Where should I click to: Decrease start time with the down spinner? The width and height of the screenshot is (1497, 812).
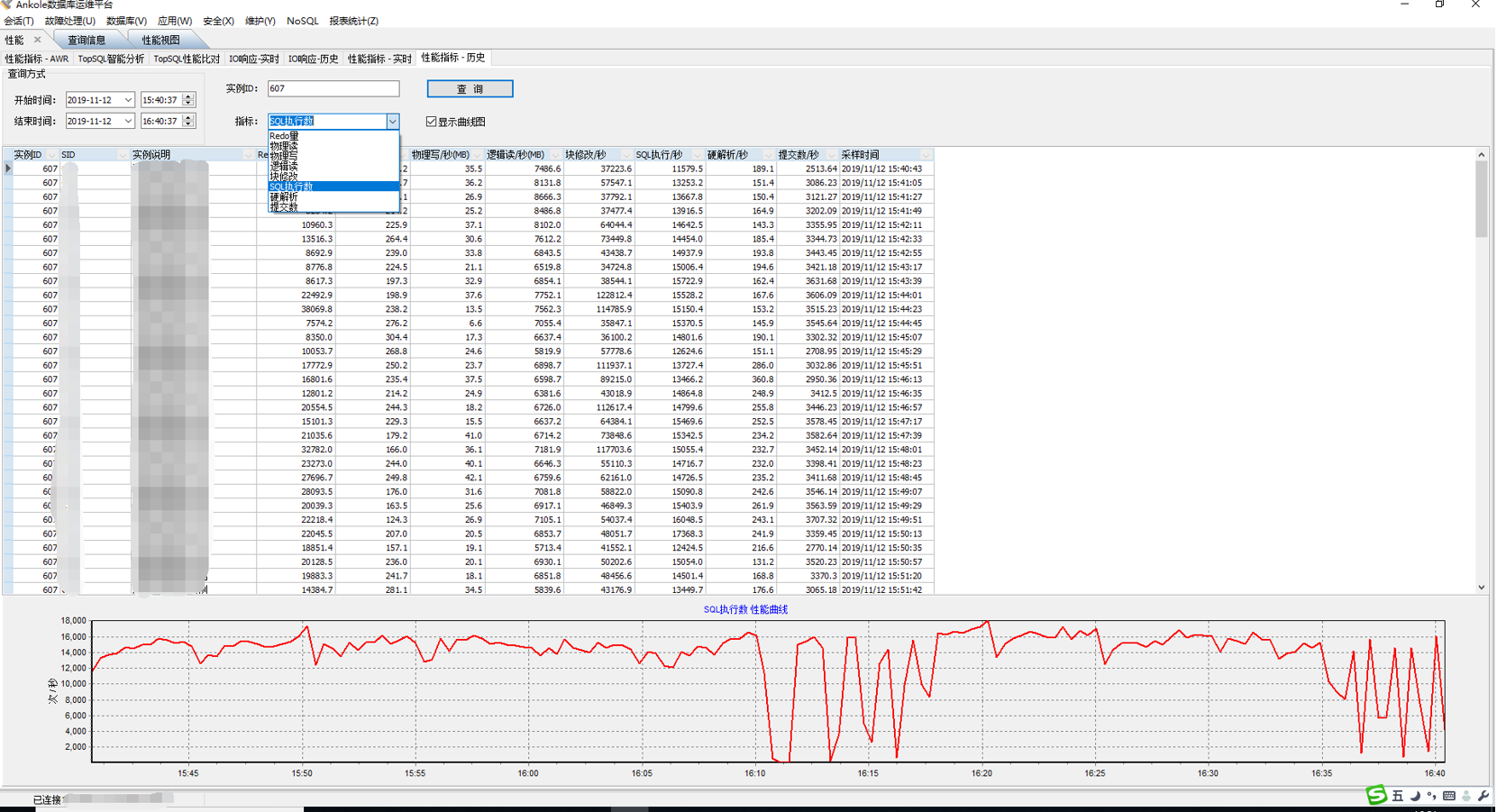pos(187,104)
